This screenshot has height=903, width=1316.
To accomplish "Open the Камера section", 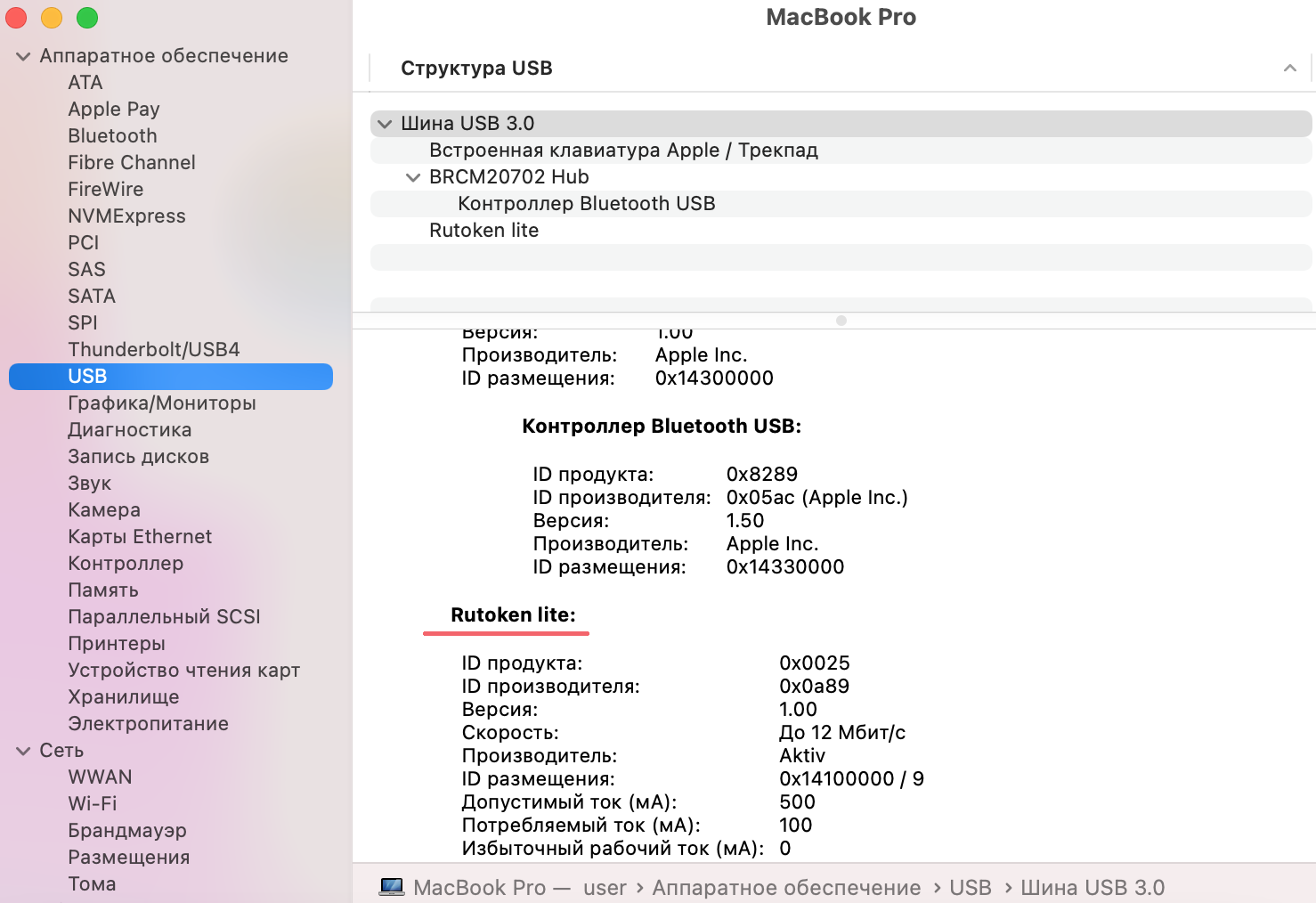I will [104, 510].
